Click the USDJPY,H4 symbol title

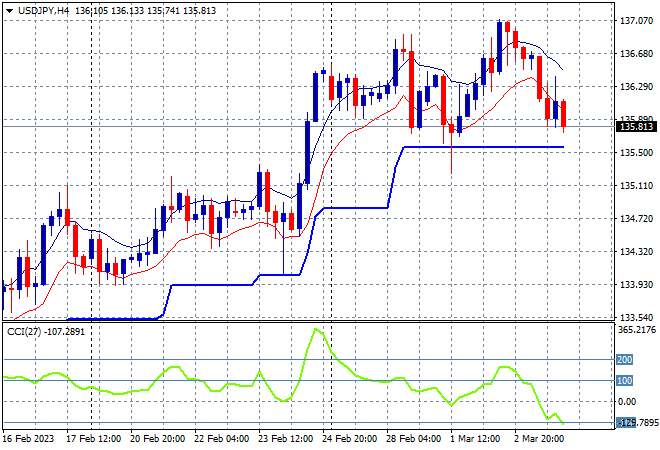coord(43,11)
